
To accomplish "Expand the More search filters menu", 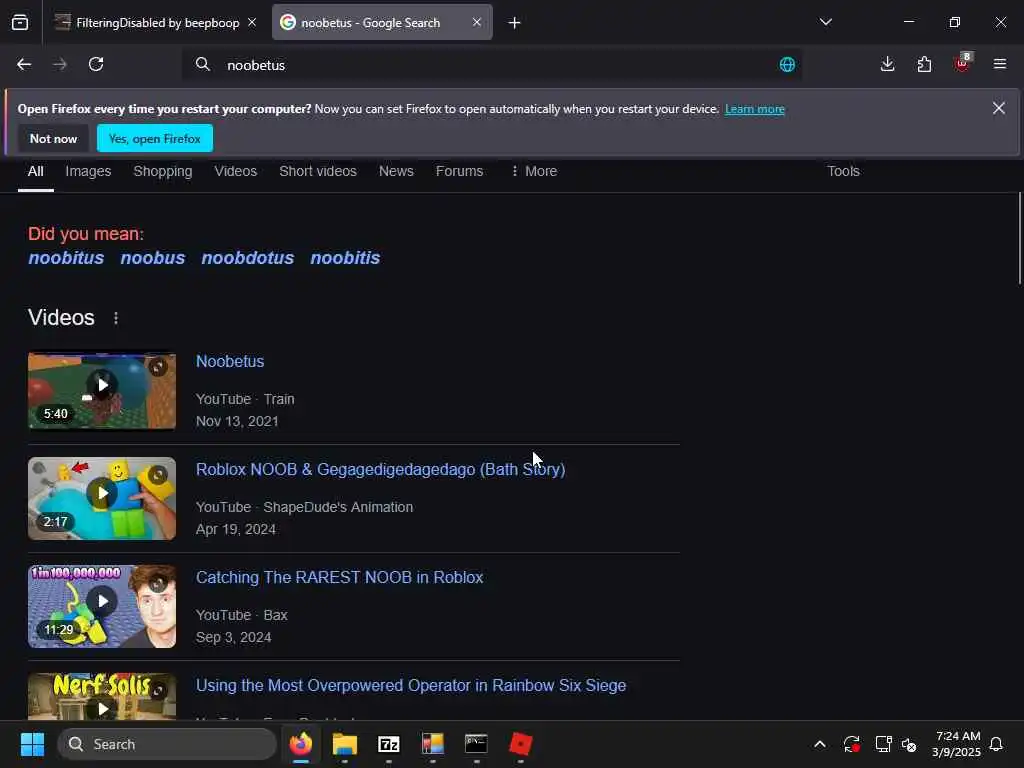I will [x=534, y=171].
